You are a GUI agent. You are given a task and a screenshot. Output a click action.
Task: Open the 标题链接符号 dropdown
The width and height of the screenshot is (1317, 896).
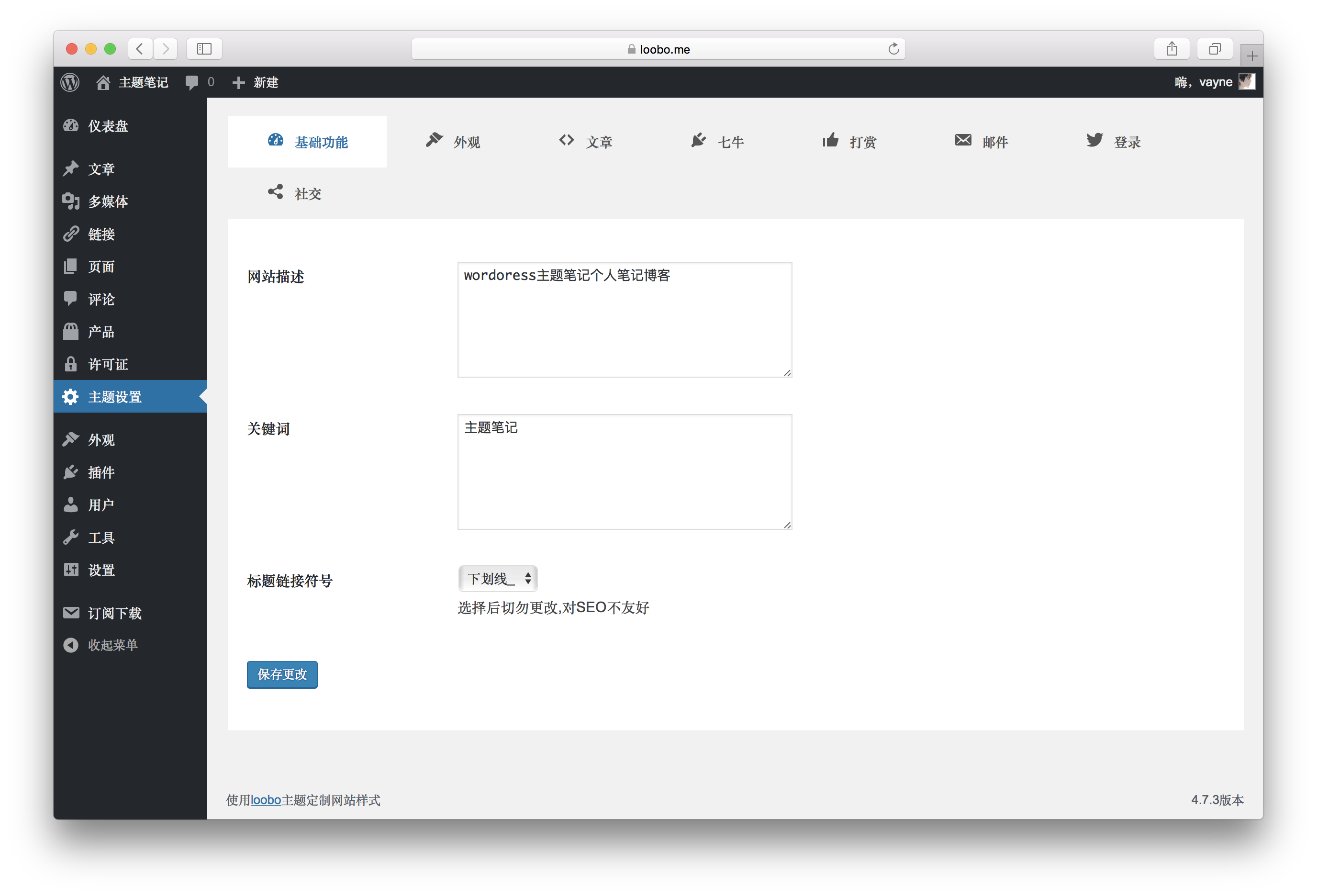[498, 579]
